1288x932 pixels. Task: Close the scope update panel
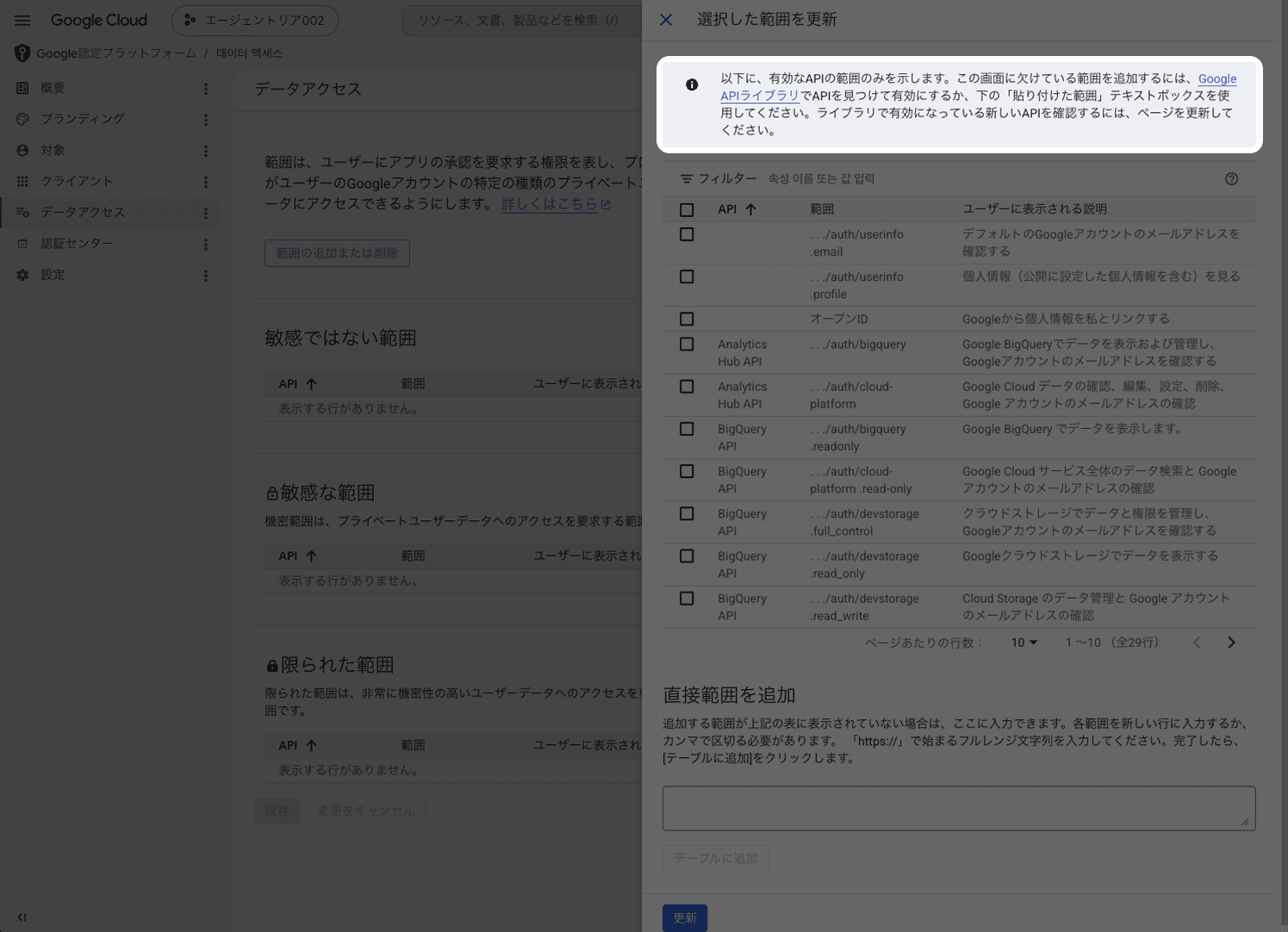[x=666, y=20]
